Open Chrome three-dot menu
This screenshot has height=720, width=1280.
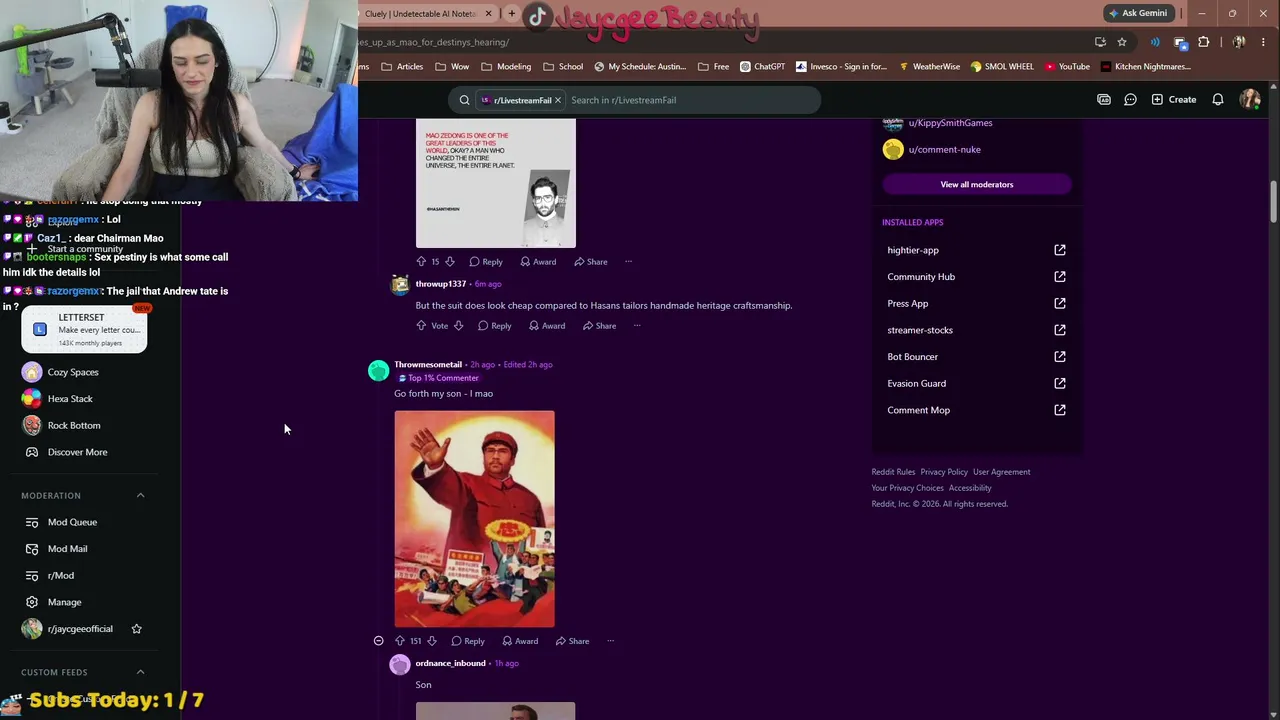1264,42
